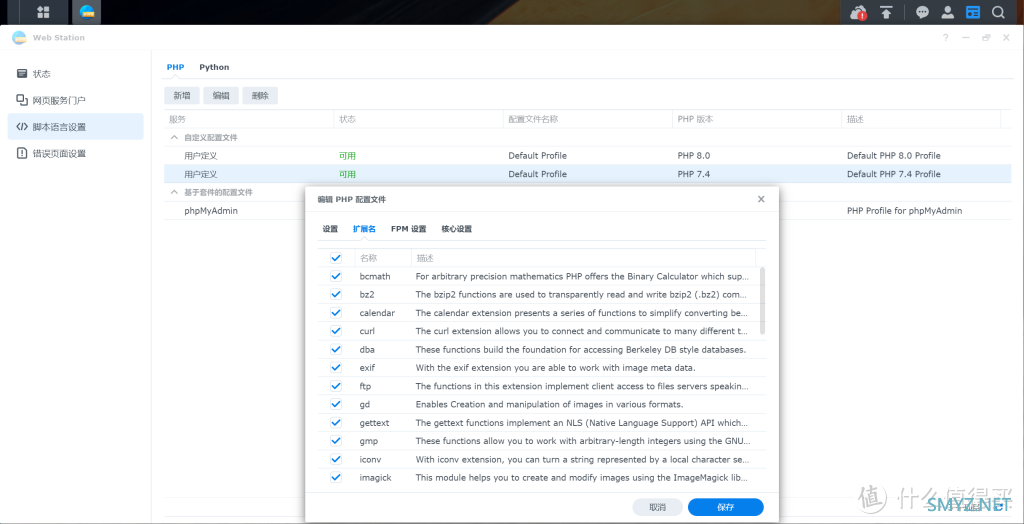Screen dimensions: 1024x524
Task: Open the FPM 设置 tab
Action: tap(408, 229)
